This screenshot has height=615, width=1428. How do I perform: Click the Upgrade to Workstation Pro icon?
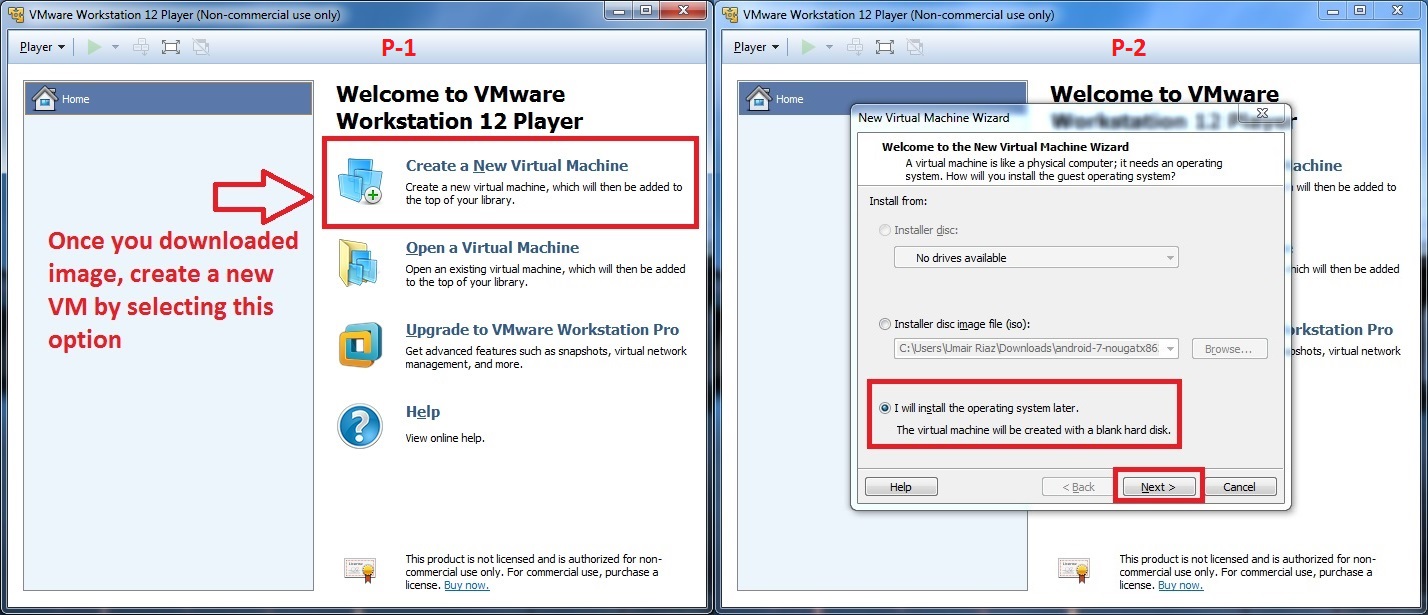click(360, 346)
